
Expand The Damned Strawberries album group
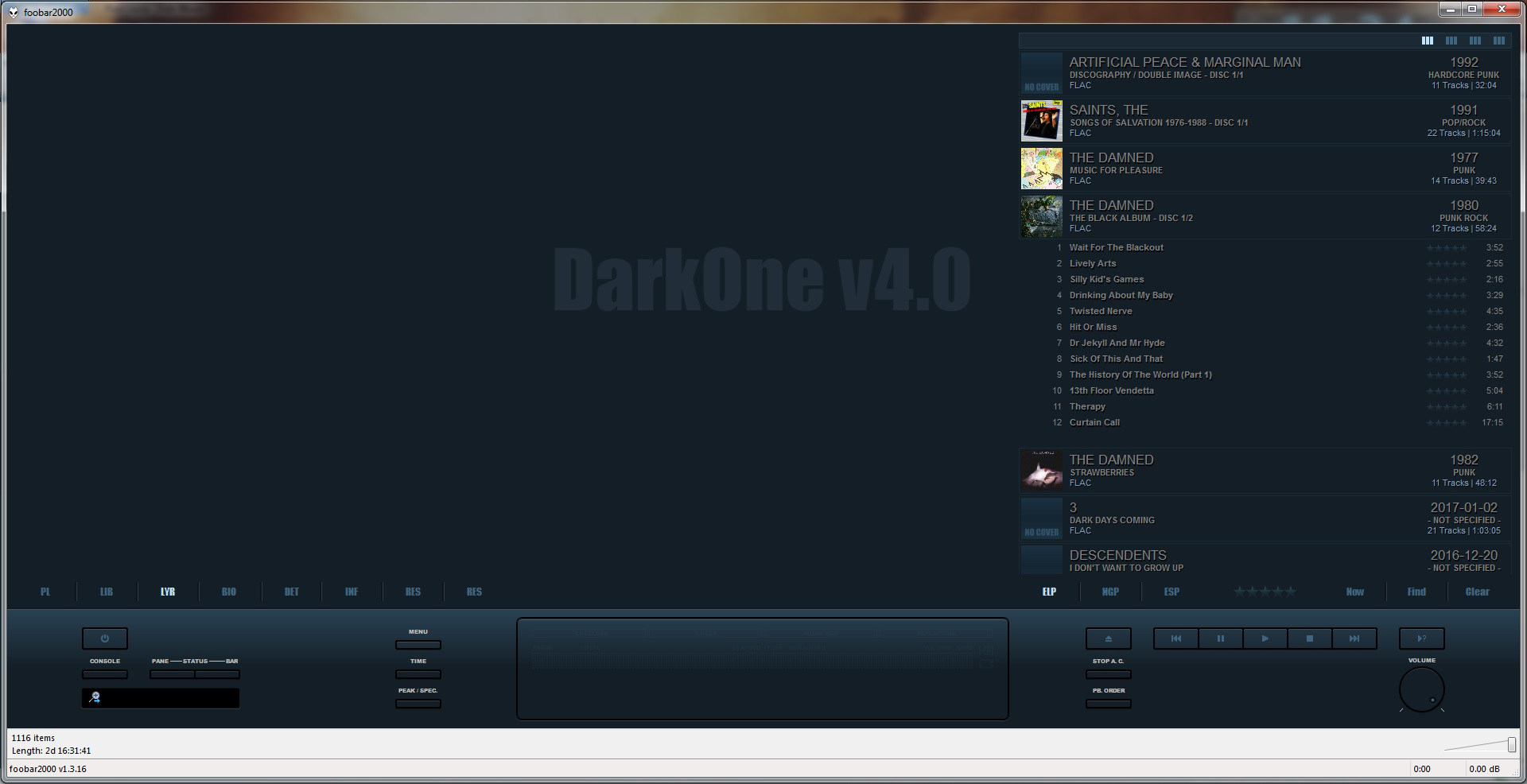pyautogui.click(x=1265, y=471)
